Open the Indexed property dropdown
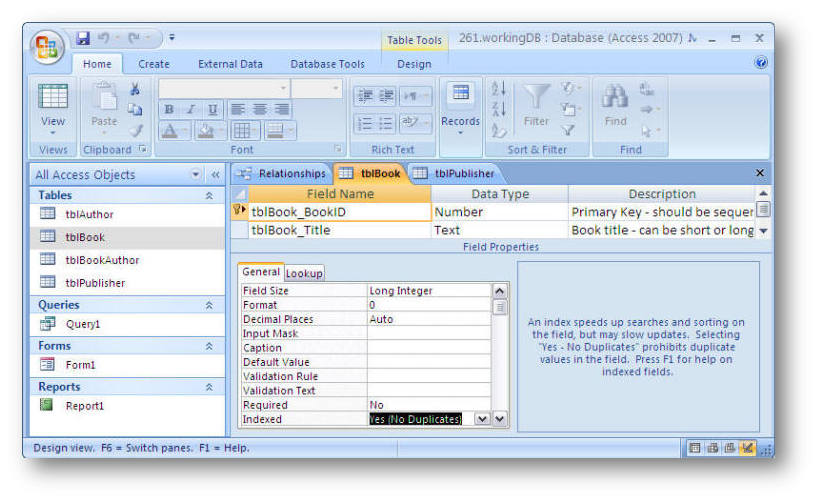Image resolution: width=817 pixels, height=500 pixels. tap(482, 420)
